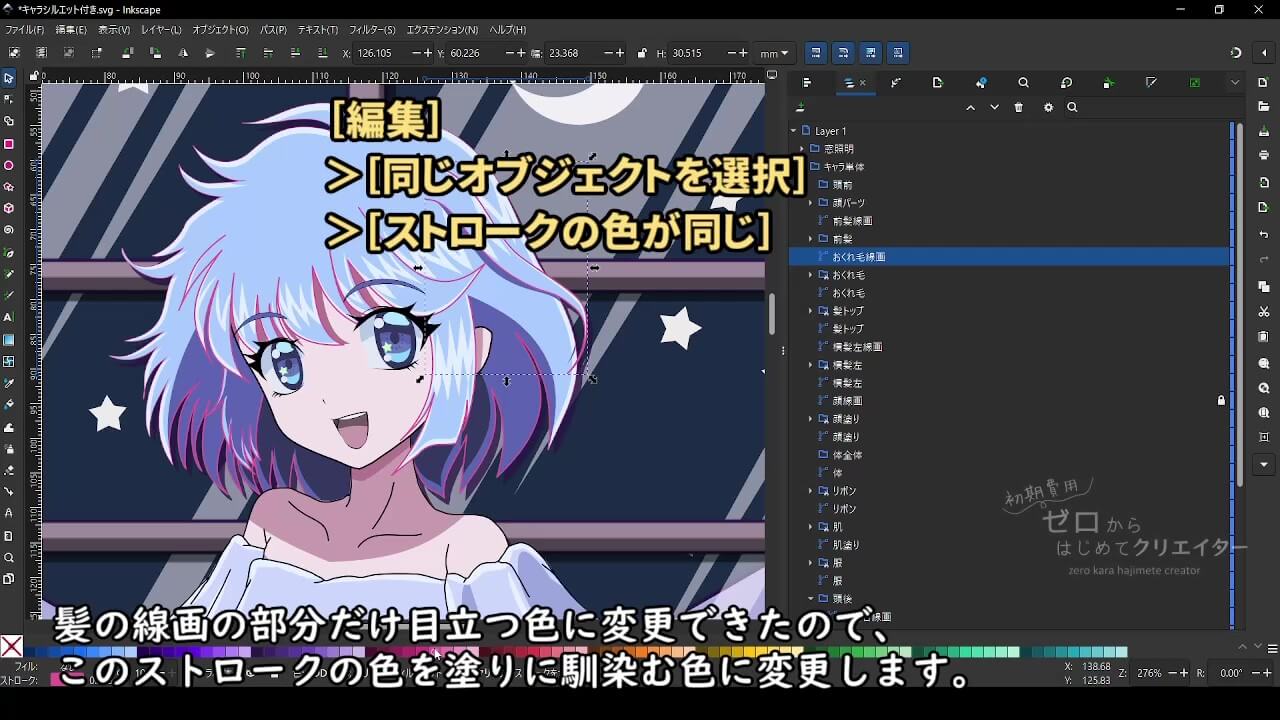This screenshot has width=1280, height=720.
Task: Click Rotate 90° clockwise icon
Action: pos(155,53)
